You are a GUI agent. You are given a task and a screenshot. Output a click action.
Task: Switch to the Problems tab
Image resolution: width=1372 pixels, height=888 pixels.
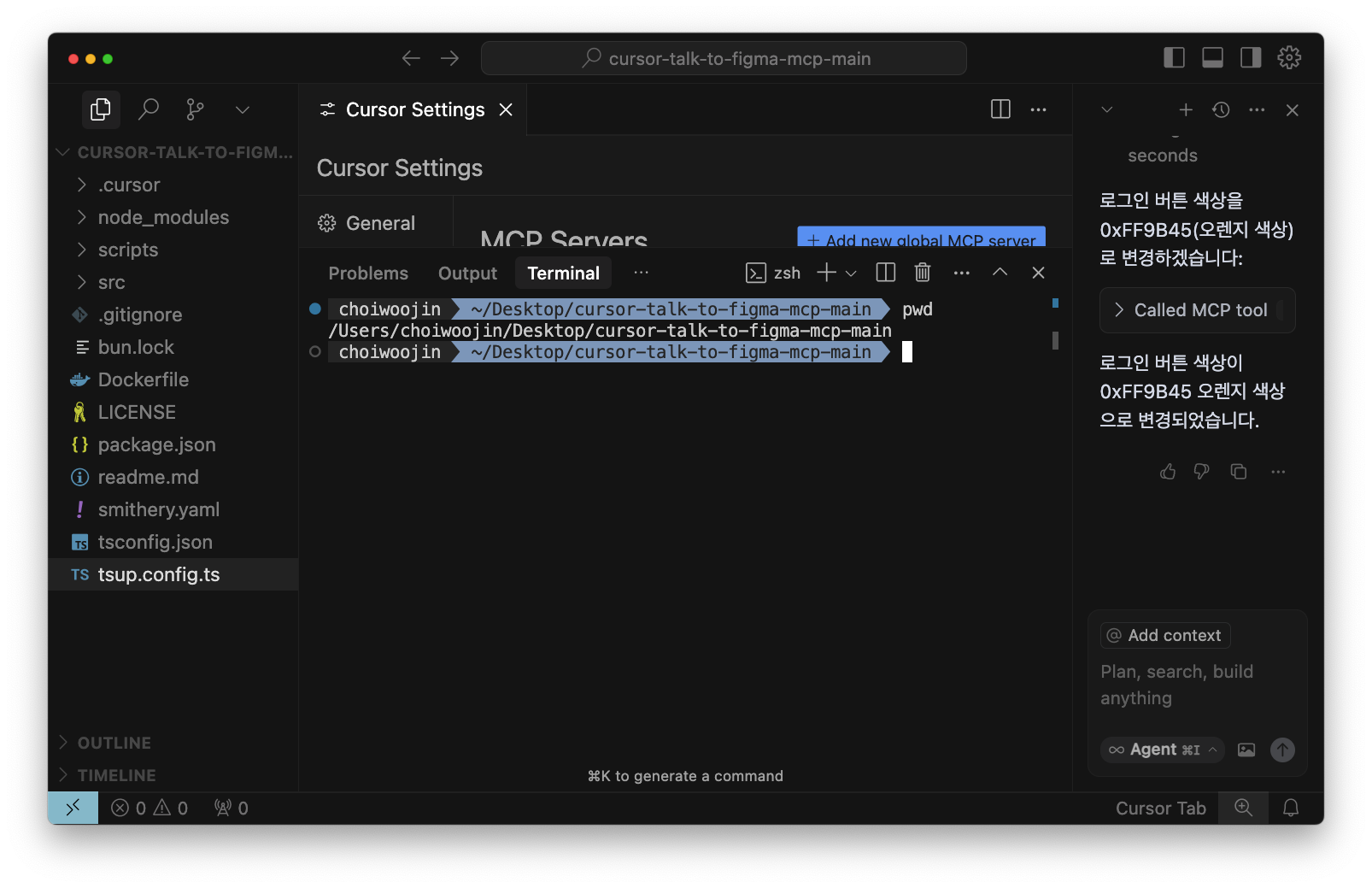pos(368,273)
